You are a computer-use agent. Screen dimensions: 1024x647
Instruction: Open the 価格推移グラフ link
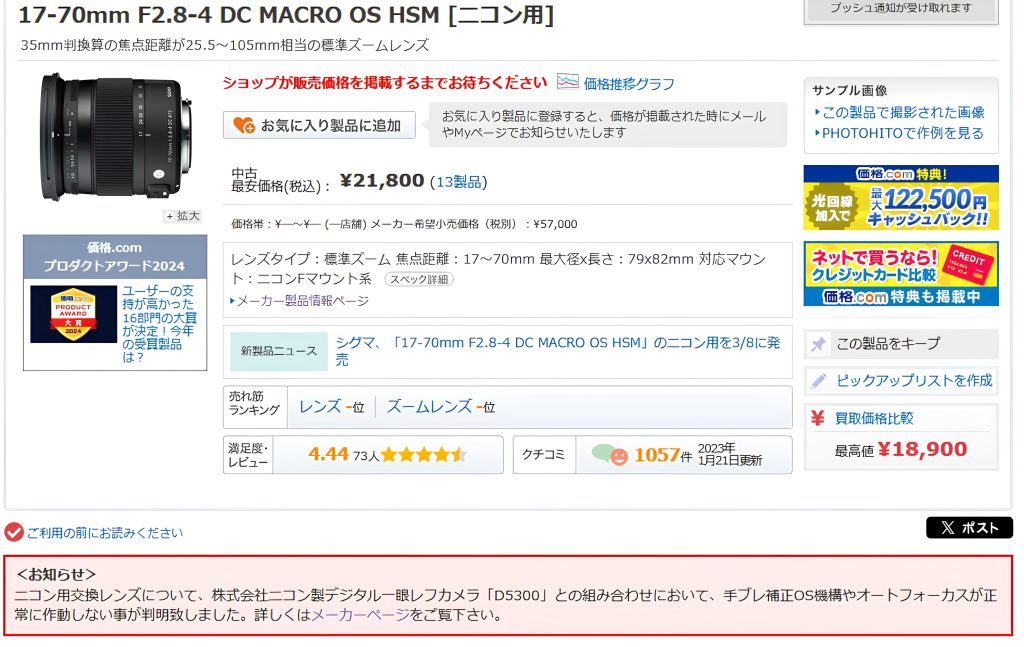(x=629, y=84)
